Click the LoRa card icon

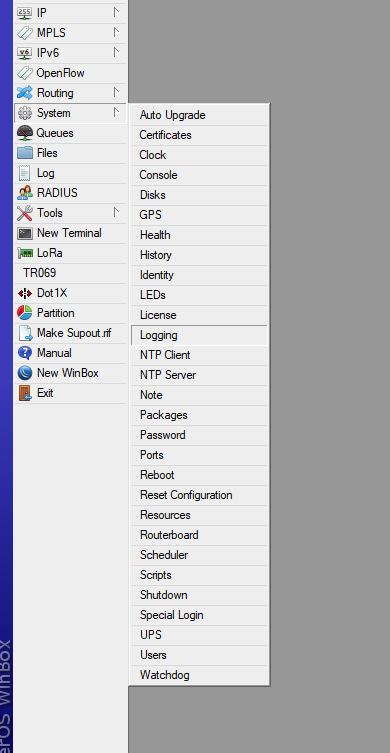(24, 253)
